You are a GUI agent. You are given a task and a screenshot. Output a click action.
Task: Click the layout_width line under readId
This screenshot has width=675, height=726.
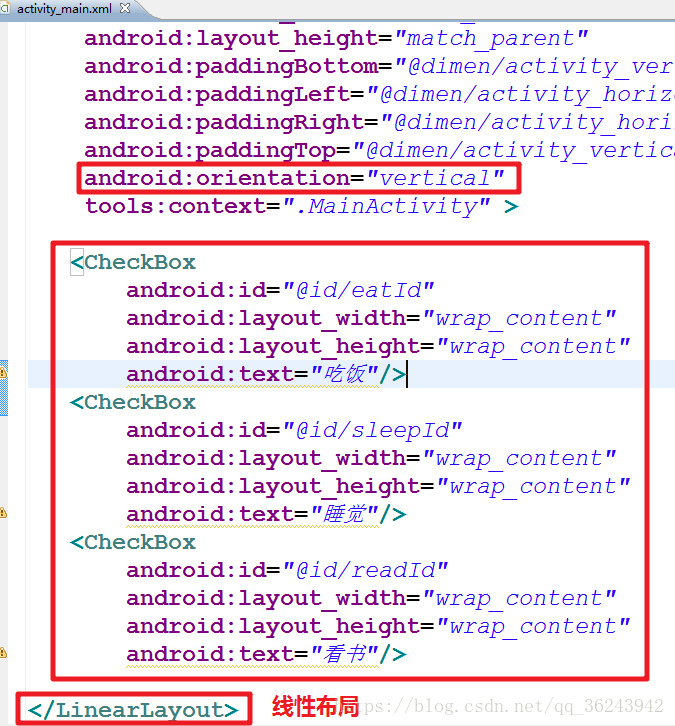click(371, 598)
